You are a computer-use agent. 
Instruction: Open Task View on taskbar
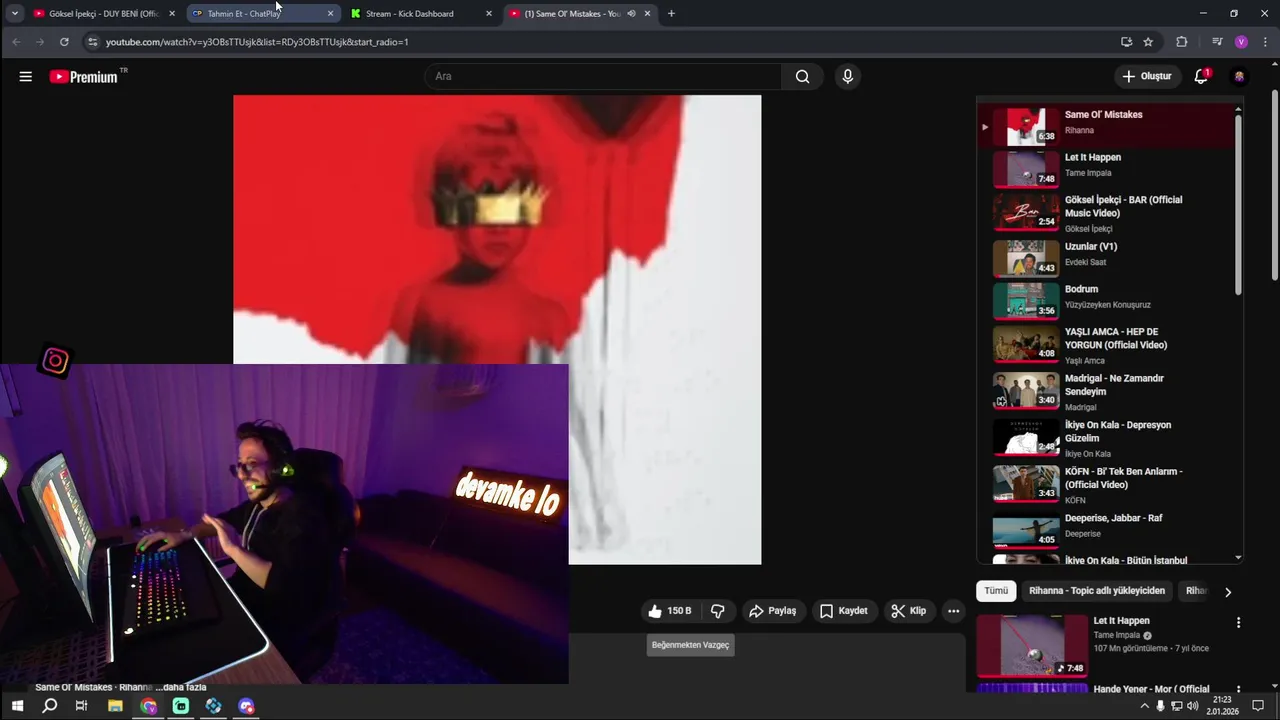click(x=82, y=706)
